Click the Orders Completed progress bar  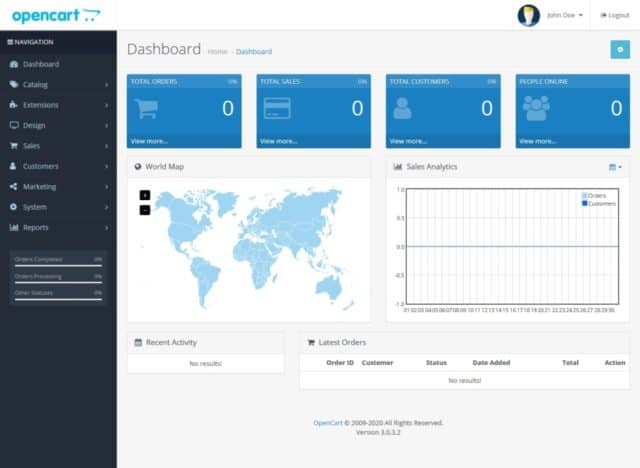click(57, 265)
